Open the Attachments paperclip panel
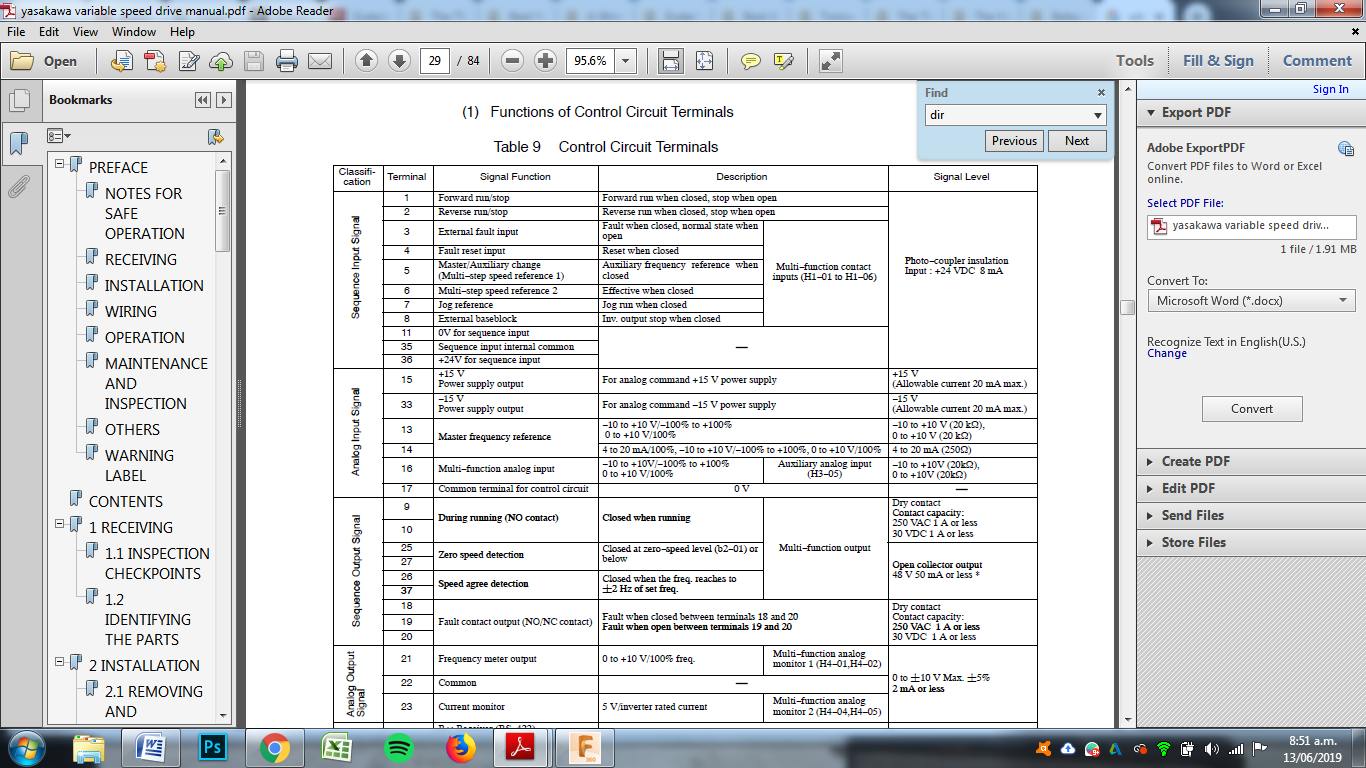This screenshot has width=1366, height=768. tap(19, 186)
